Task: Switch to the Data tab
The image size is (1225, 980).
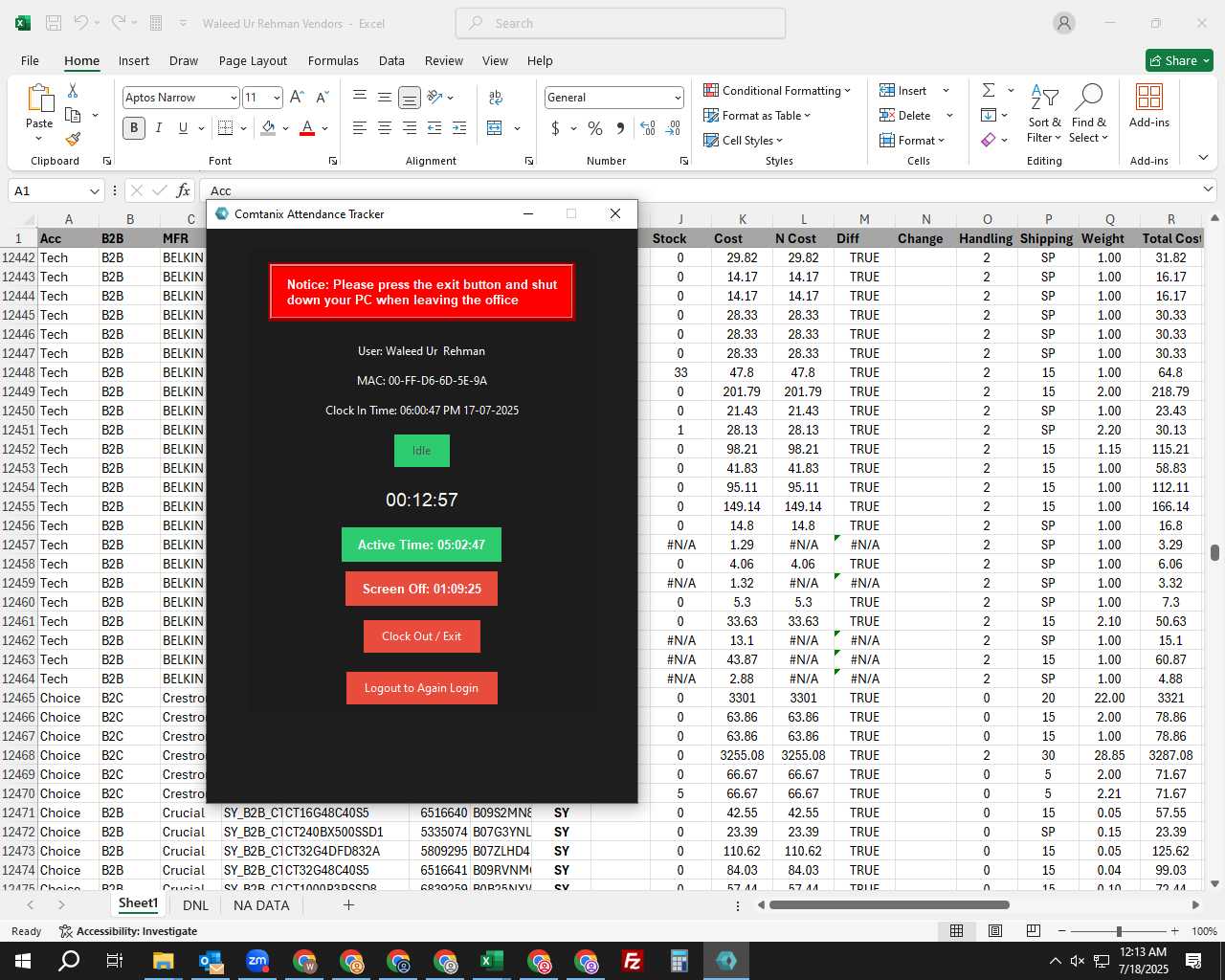Action: click(x=391, y=60)
